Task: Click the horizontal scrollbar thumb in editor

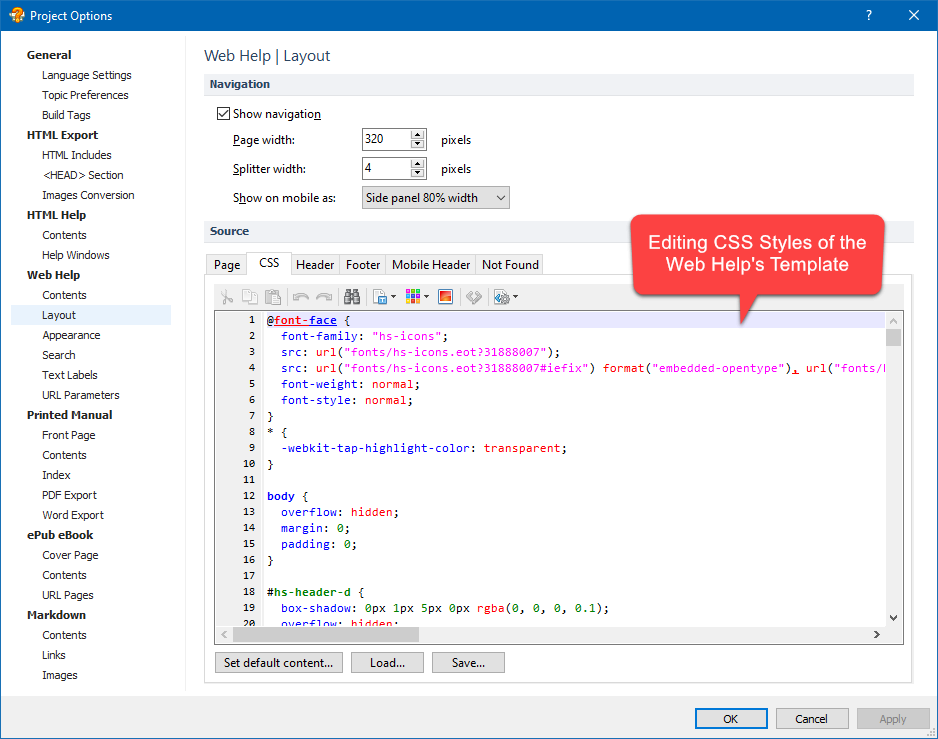Action: 325,634
